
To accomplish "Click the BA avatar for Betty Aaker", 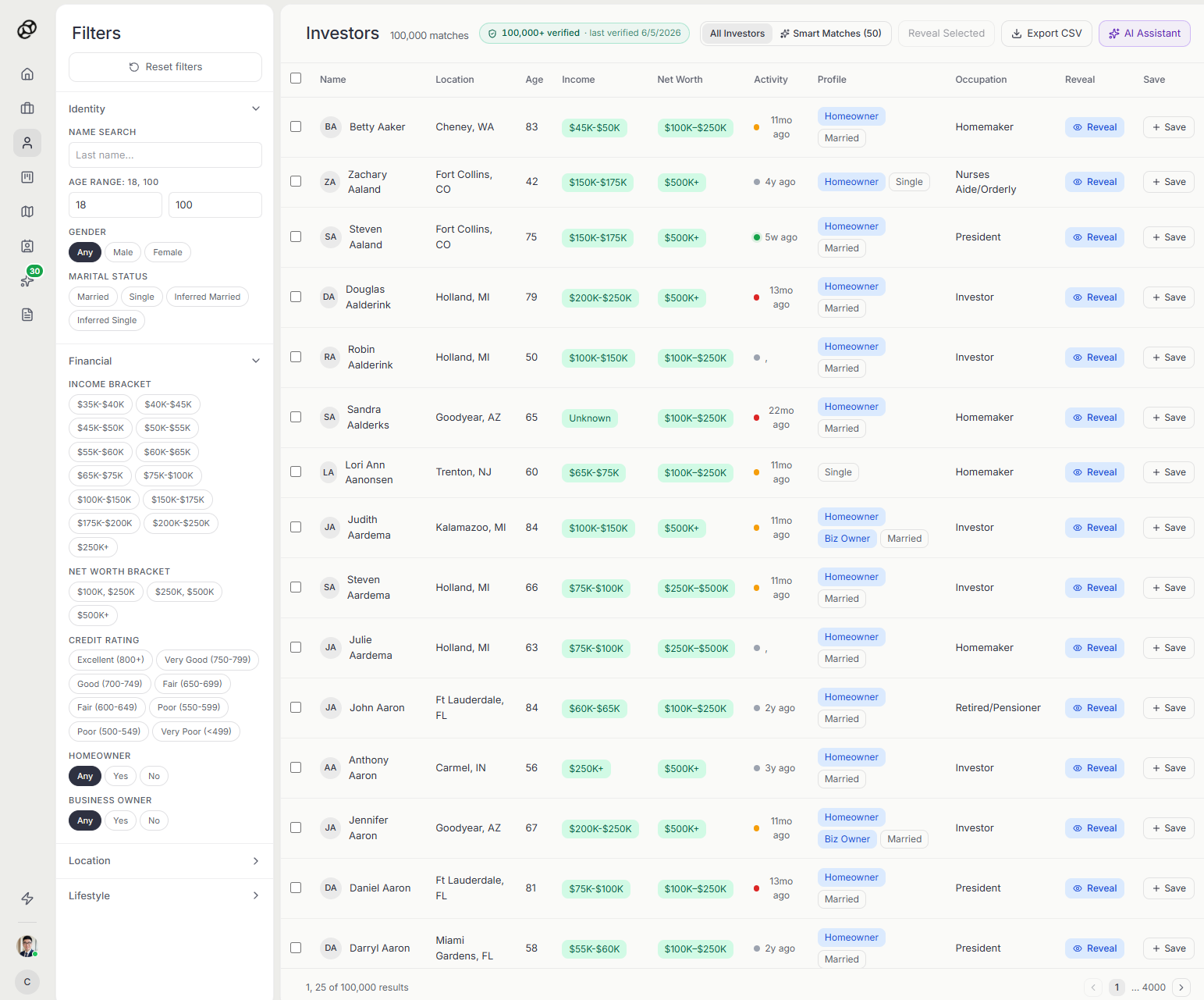I will pyautogui.click(x=331, y=127).
